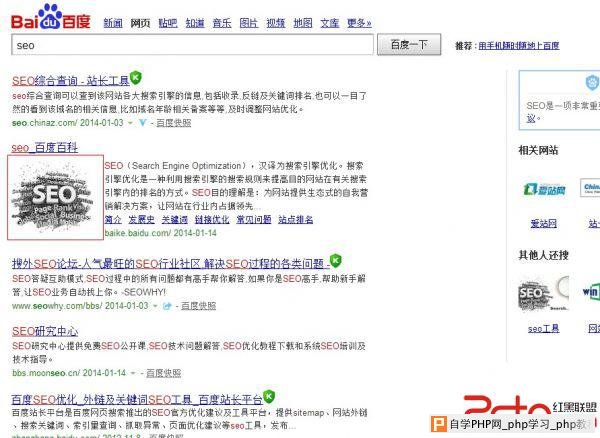Click the bbs.moonseo.cn/ URL text

click(x=46, y=373)
